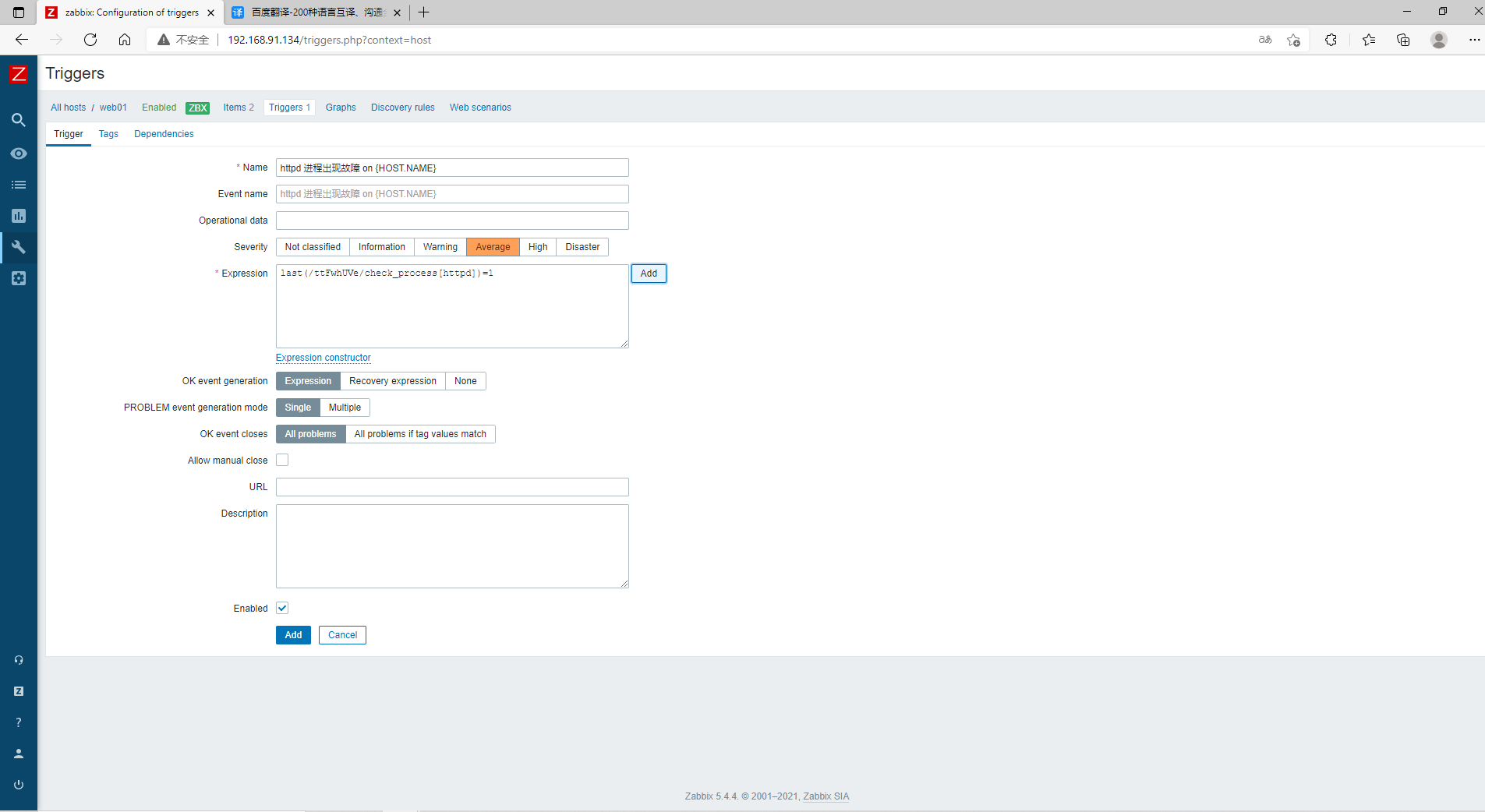Open Discovery rules host tab
The image size is (1485, 812).
click(403, 108)
